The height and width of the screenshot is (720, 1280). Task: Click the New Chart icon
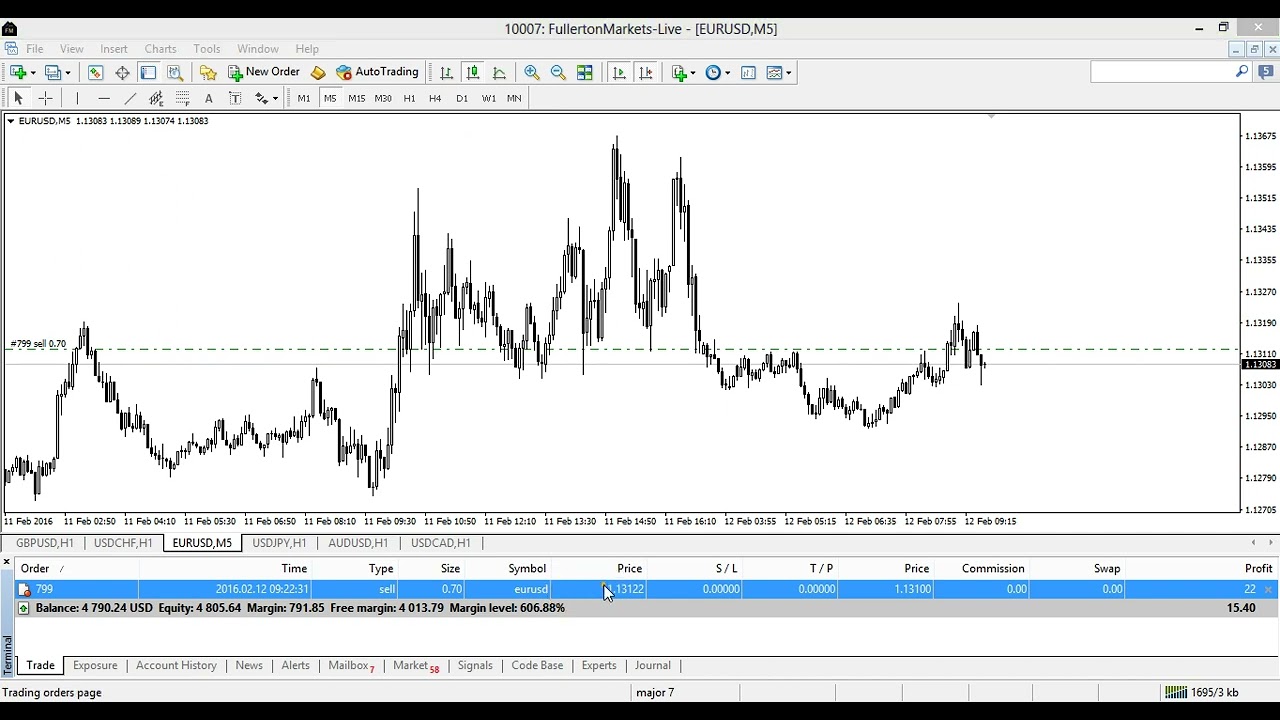[x=17, y=72]
